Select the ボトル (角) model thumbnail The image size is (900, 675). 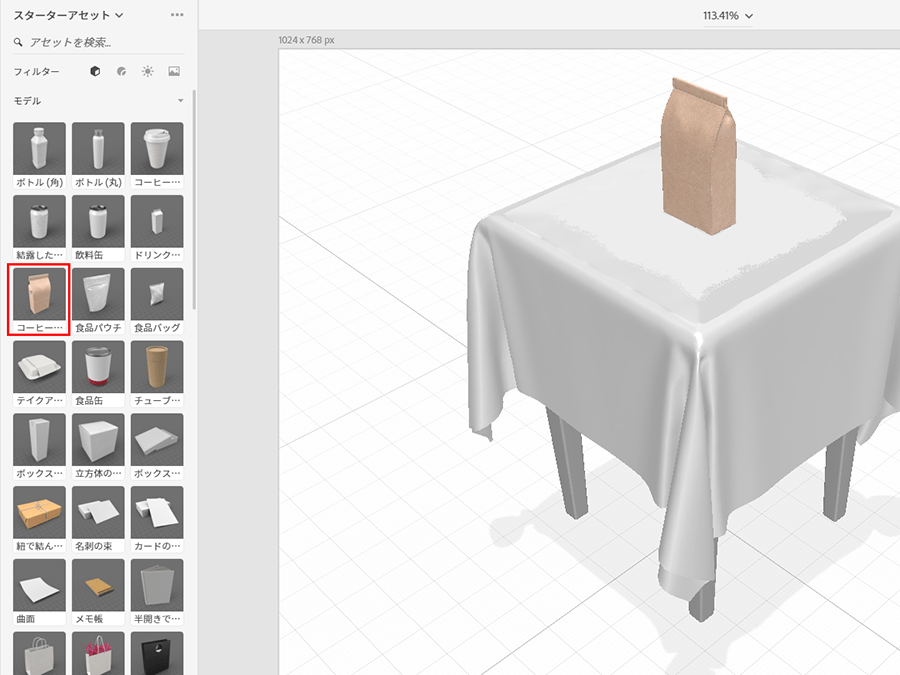coord(40,149)
